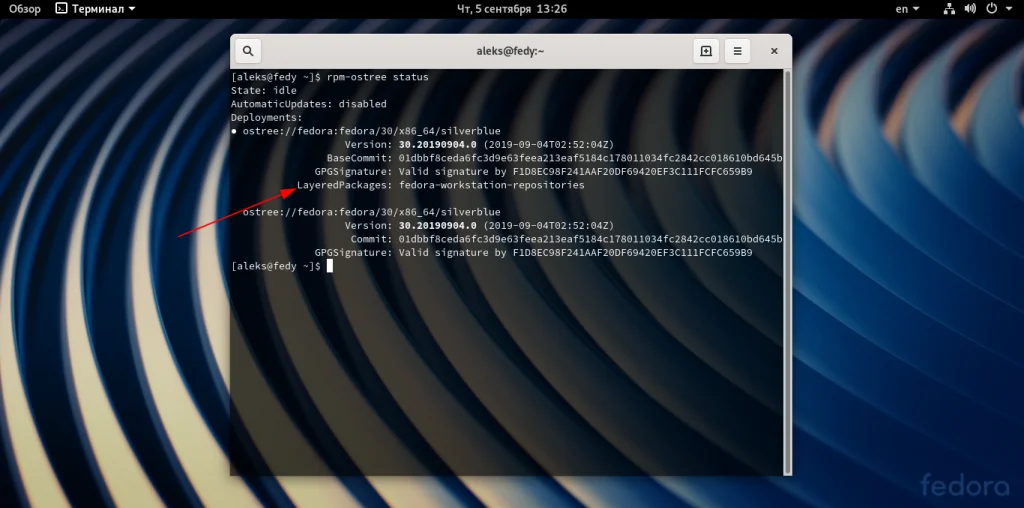Click the terminal prompt cursor on last line
This screenshot has height=508, width=1024.
pyautogui.click(x=330, y=266)
